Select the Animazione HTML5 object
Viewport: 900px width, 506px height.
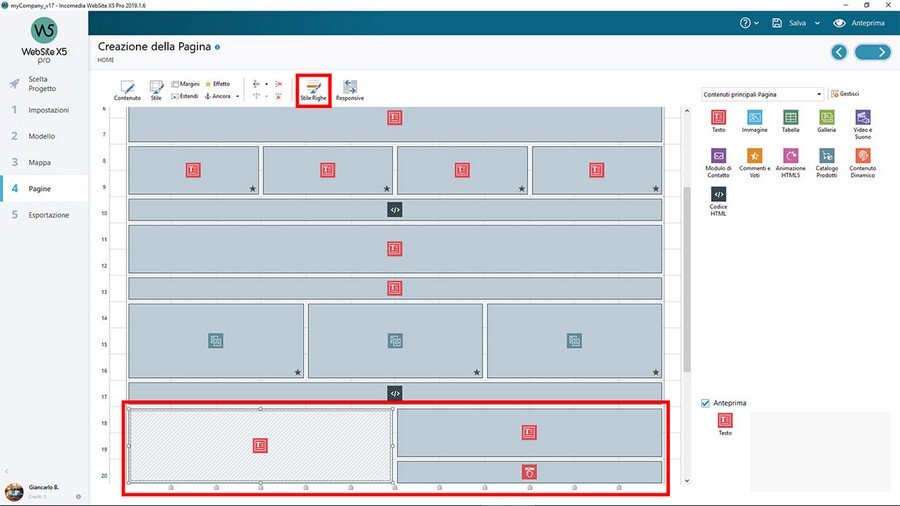(x=790, y=160)
